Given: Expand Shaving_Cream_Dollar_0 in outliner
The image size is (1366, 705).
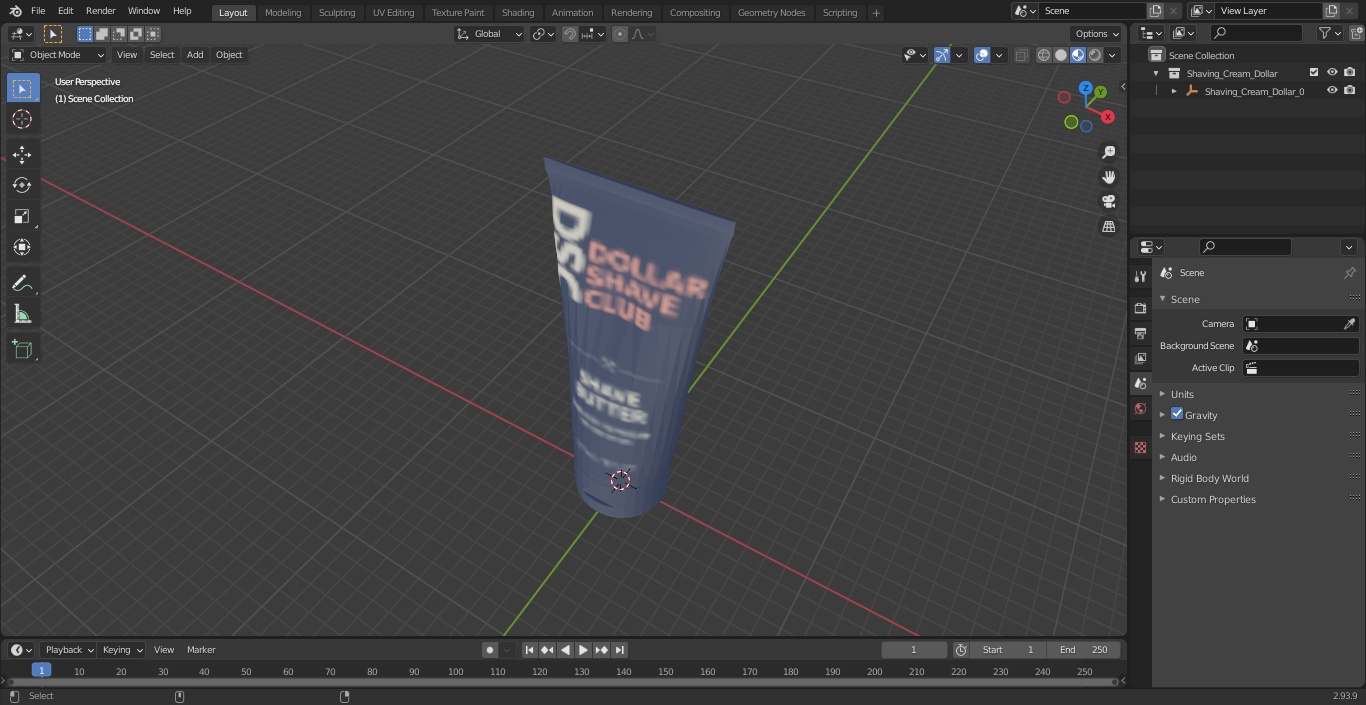Looking at the screenshot, I should click(x=1174, y=91).
